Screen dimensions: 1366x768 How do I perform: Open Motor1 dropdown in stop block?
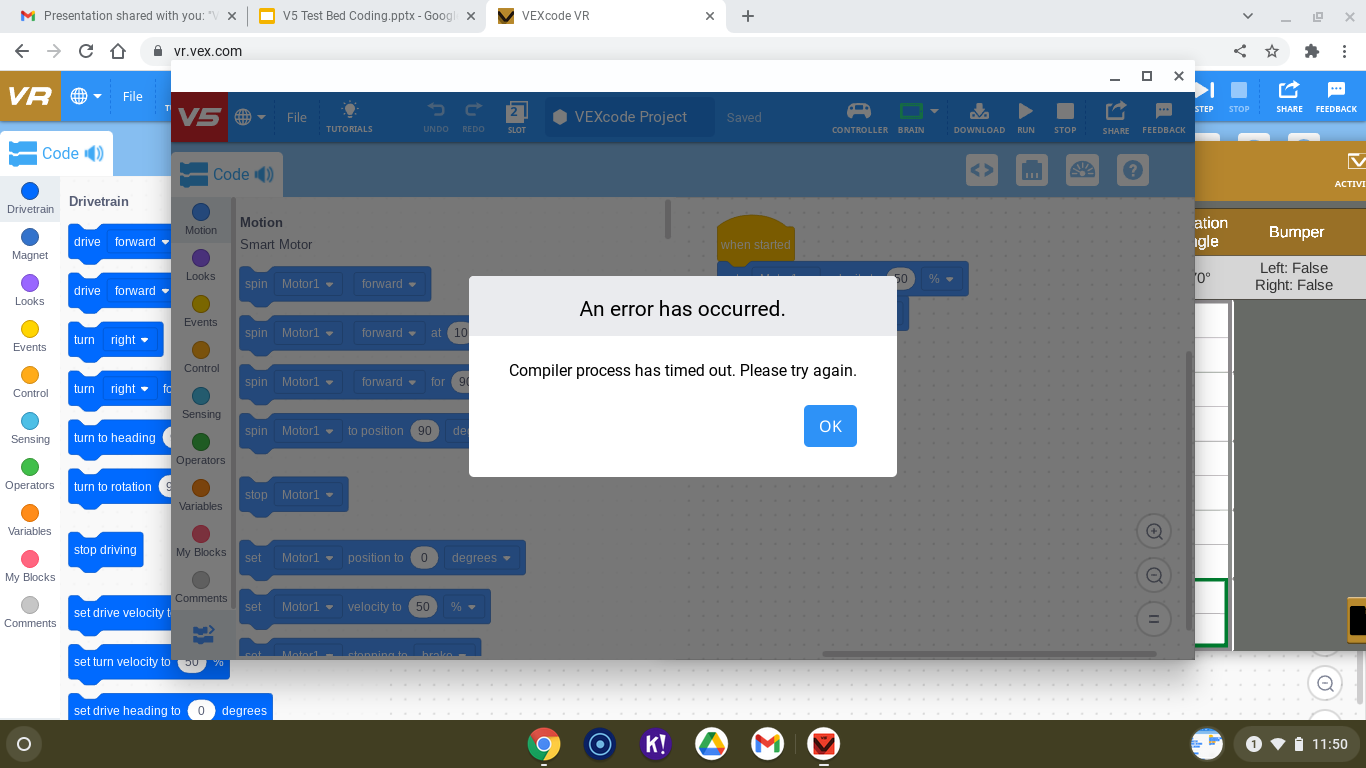pyautogui.click(x=307, y=495)
